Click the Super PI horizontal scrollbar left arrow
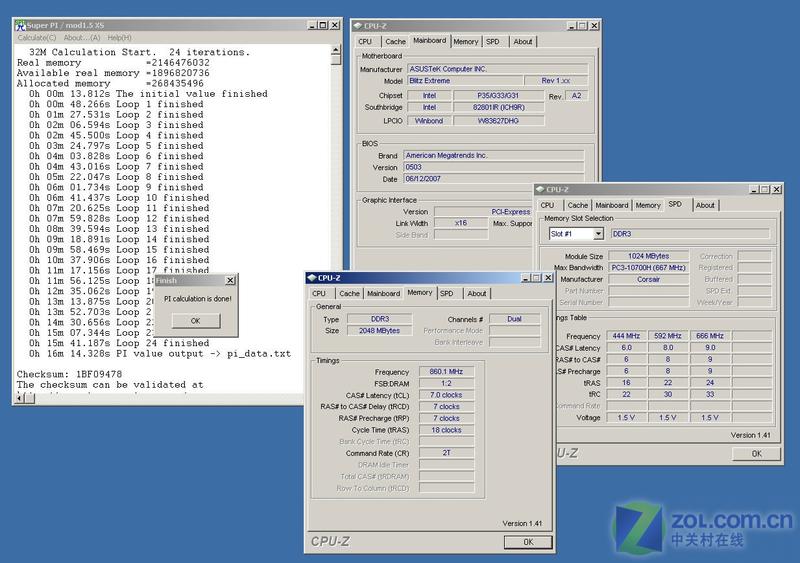The width and height of the screenshot is (800, 563). (20, 398)
